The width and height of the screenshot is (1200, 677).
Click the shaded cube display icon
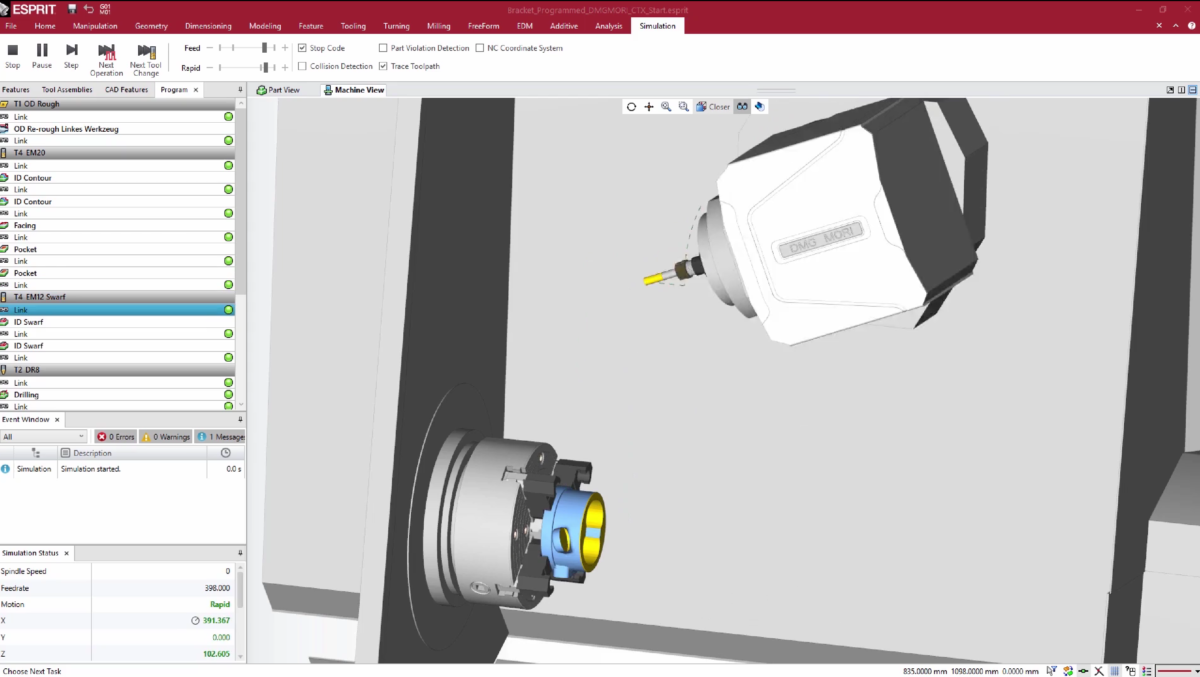(760, 106)
